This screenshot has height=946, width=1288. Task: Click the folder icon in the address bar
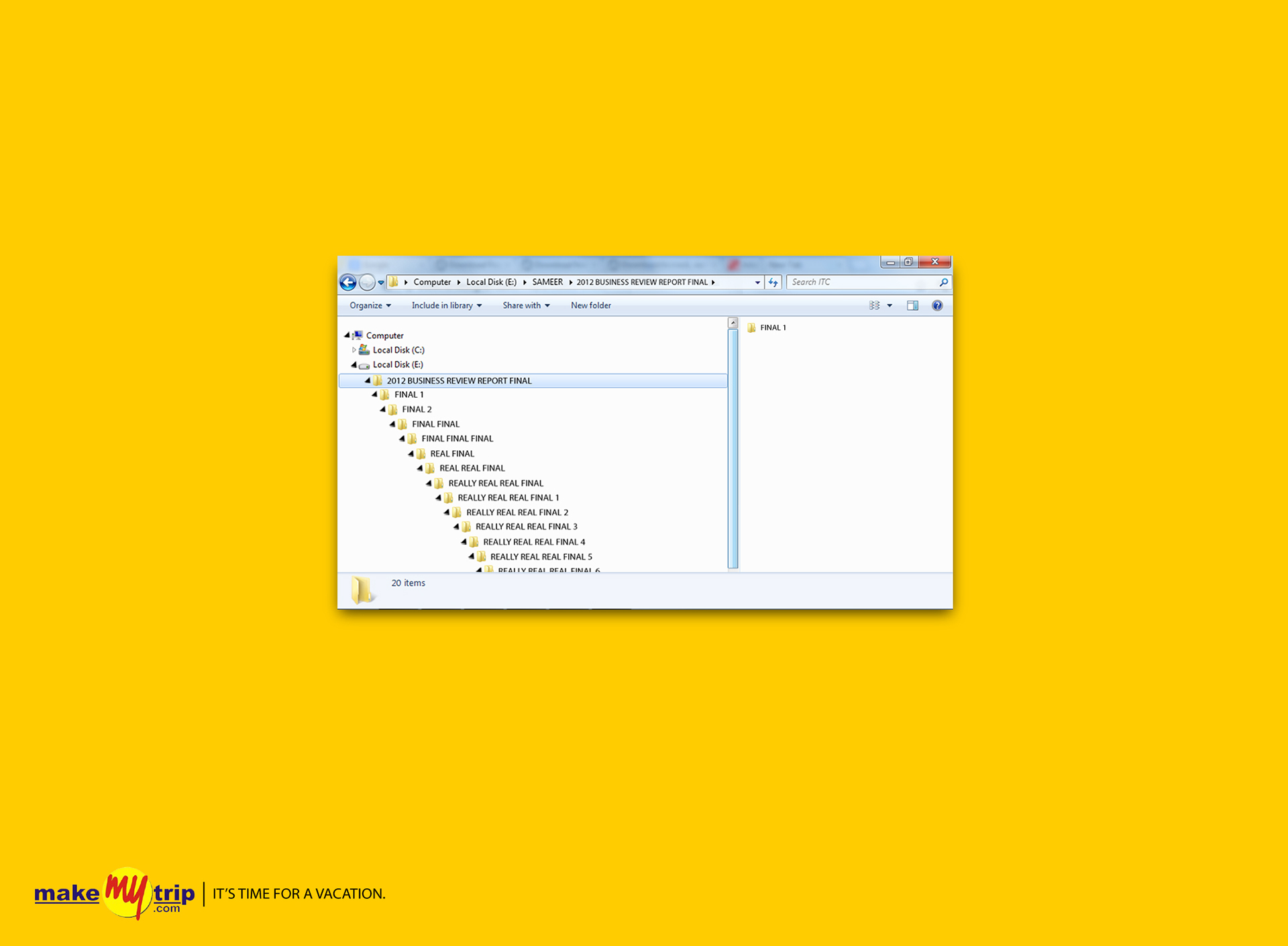394,282
